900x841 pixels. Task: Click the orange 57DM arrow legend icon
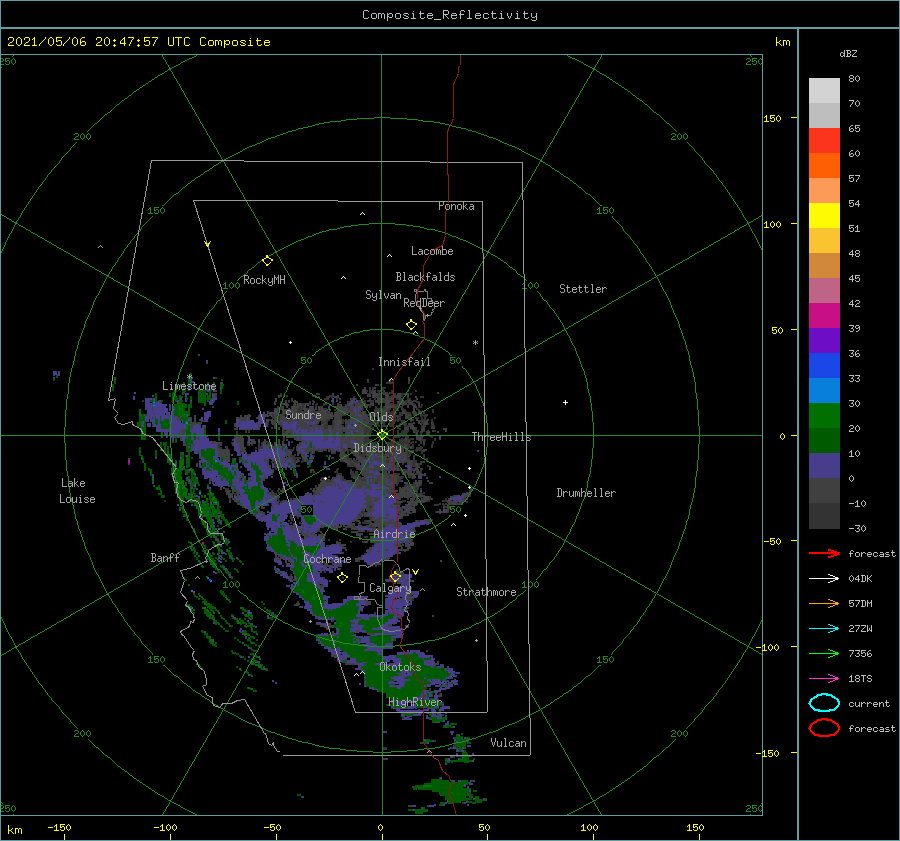click(824, 603)
